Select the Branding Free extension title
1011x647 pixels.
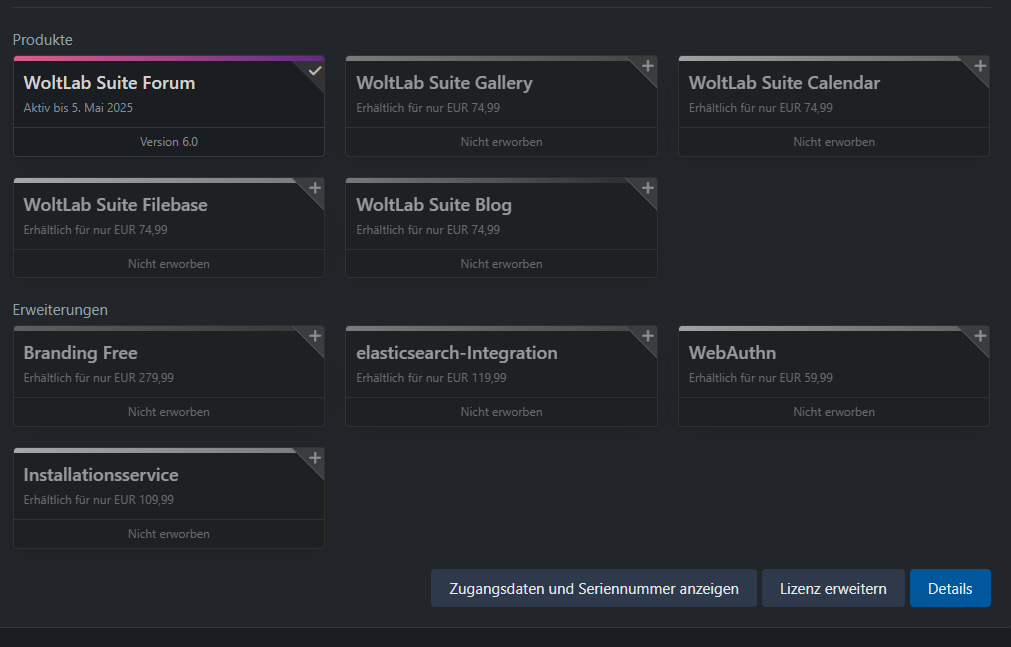pos(80,353)
